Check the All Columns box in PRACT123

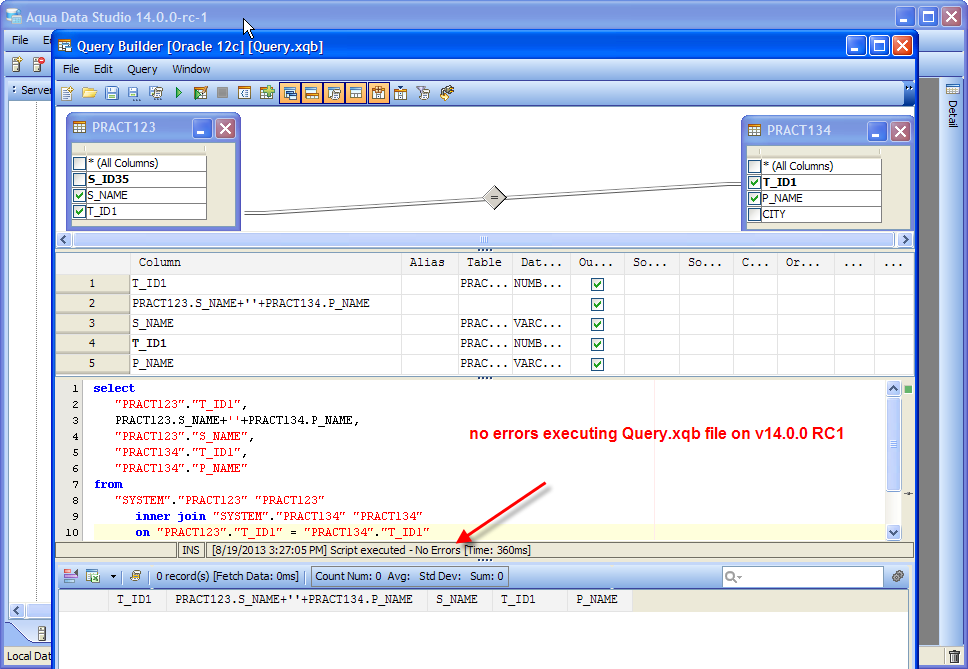(79, 164)
